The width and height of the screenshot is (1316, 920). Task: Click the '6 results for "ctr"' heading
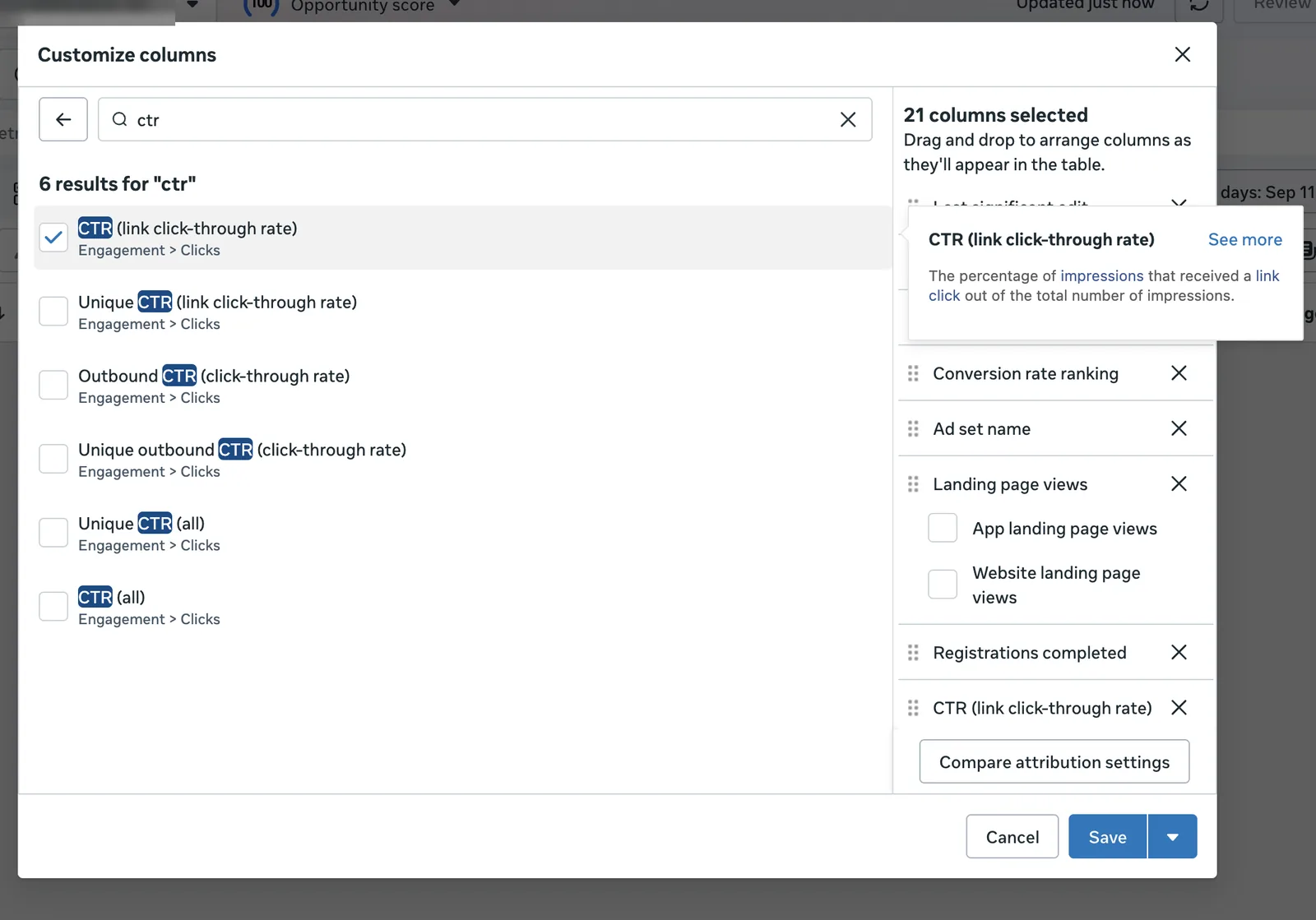118,183
